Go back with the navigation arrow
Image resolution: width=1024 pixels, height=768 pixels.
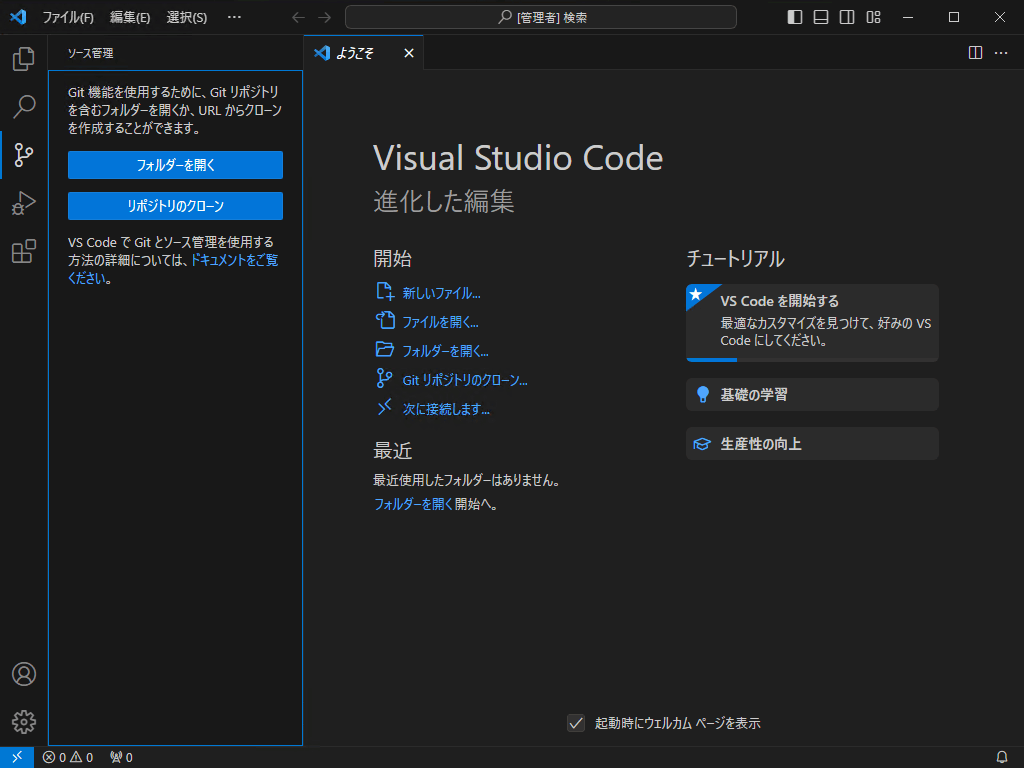coord(298,18)
